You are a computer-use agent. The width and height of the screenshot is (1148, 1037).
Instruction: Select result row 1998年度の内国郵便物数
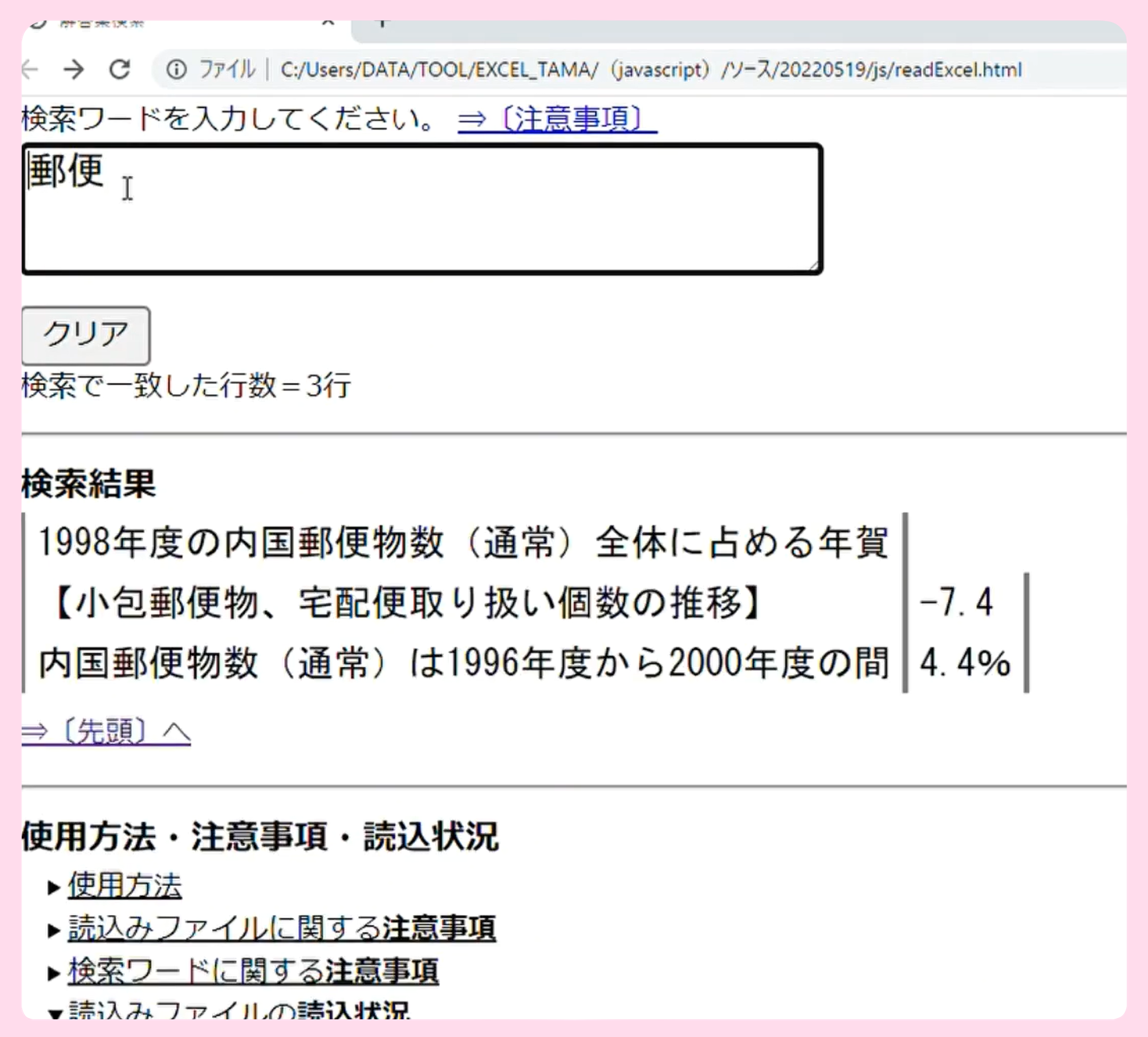click(x=463, y=542)
